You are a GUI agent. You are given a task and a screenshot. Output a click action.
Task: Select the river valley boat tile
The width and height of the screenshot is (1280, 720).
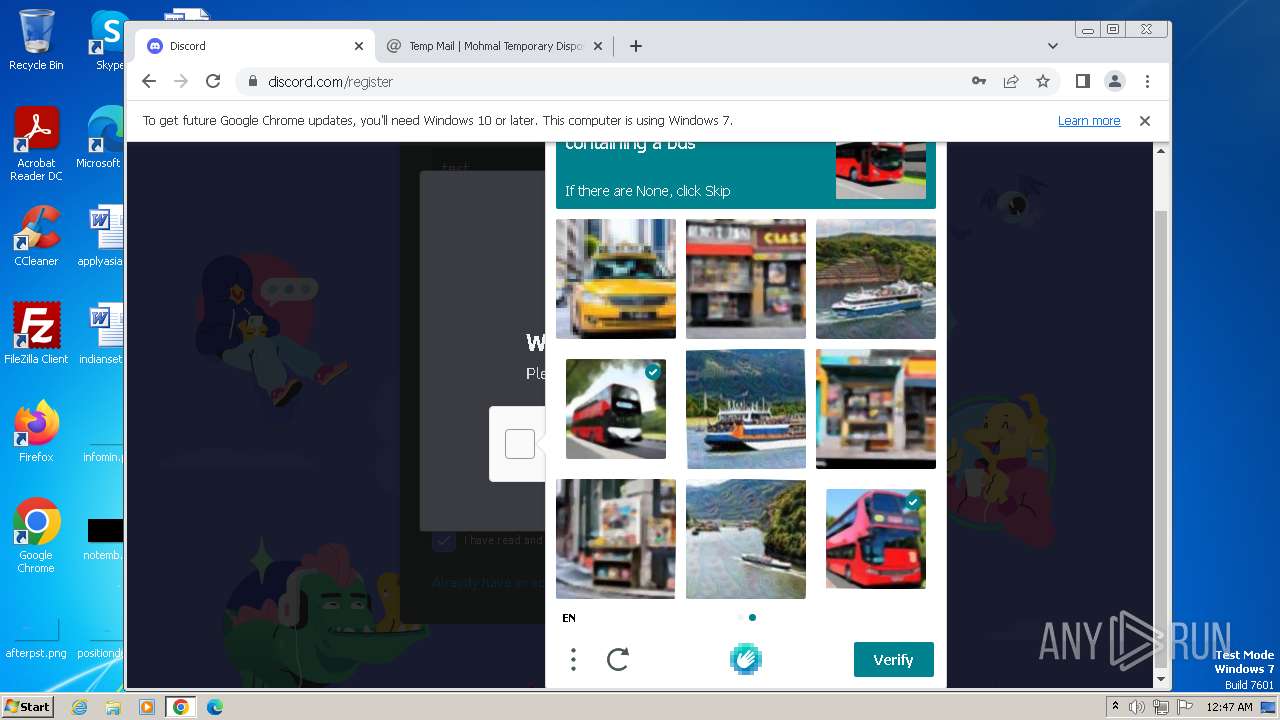pyautogui.click(x=746, y=539)
